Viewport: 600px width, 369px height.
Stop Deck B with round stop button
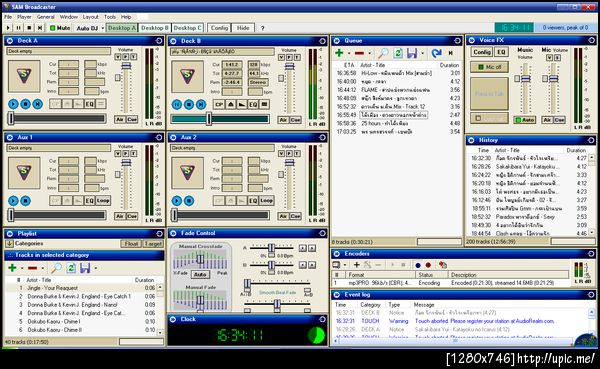[189, 104]
